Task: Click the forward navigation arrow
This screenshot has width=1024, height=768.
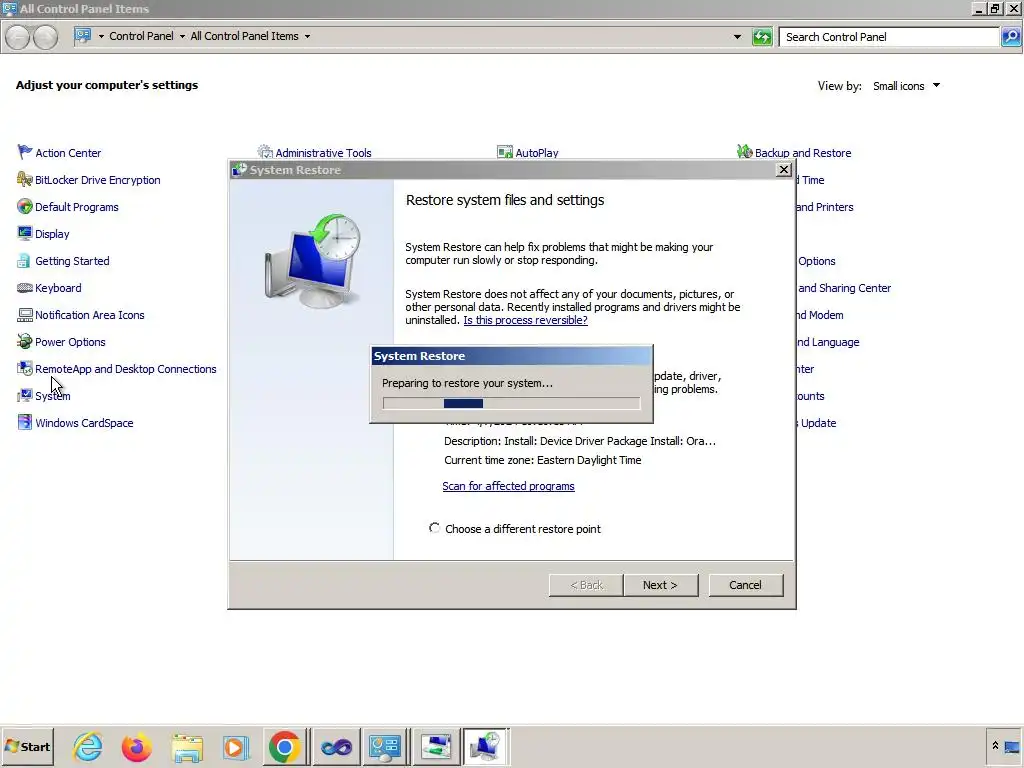Action: (45, 37)
